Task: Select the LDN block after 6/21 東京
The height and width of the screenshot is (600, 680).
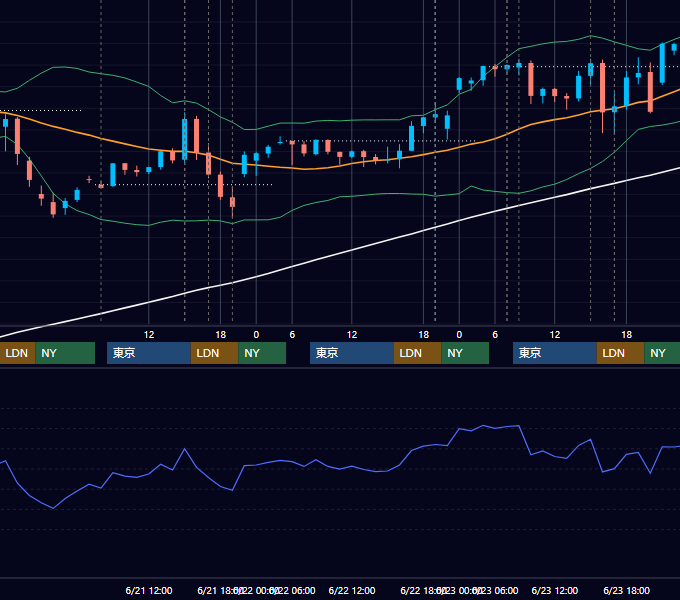Action: (214, 353)
